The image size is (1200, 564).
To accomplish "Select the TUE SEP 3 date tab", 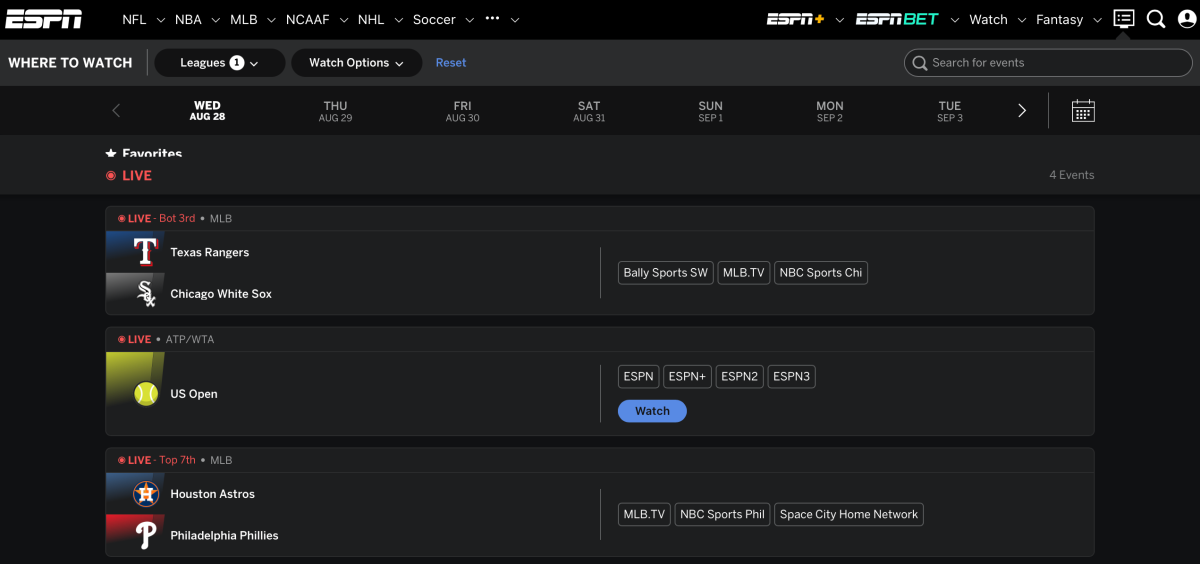I will tap(949, 111).
